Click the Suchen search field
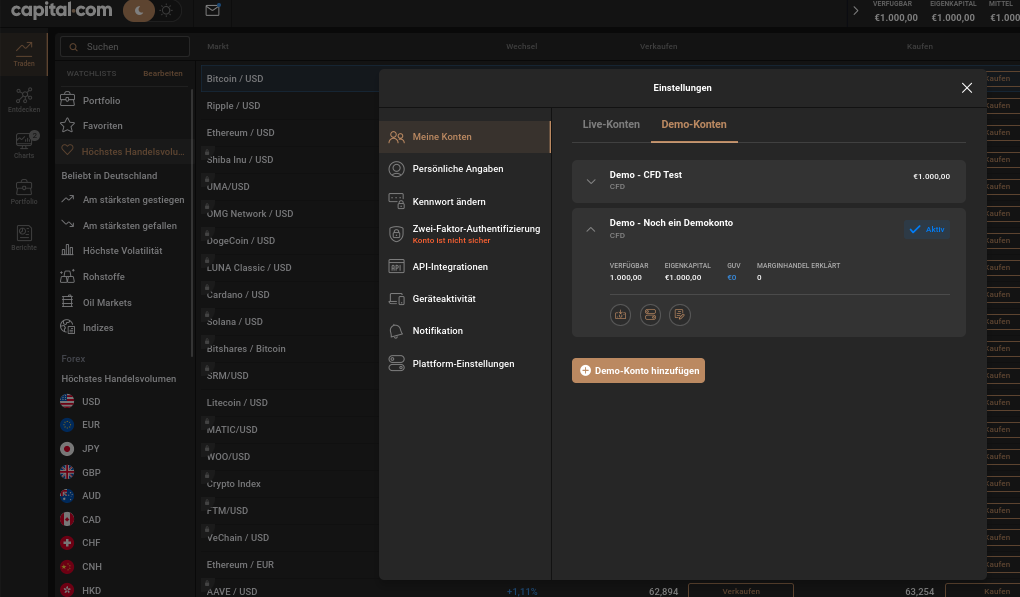The image size is (1020, 597). [x=125, y=47]
